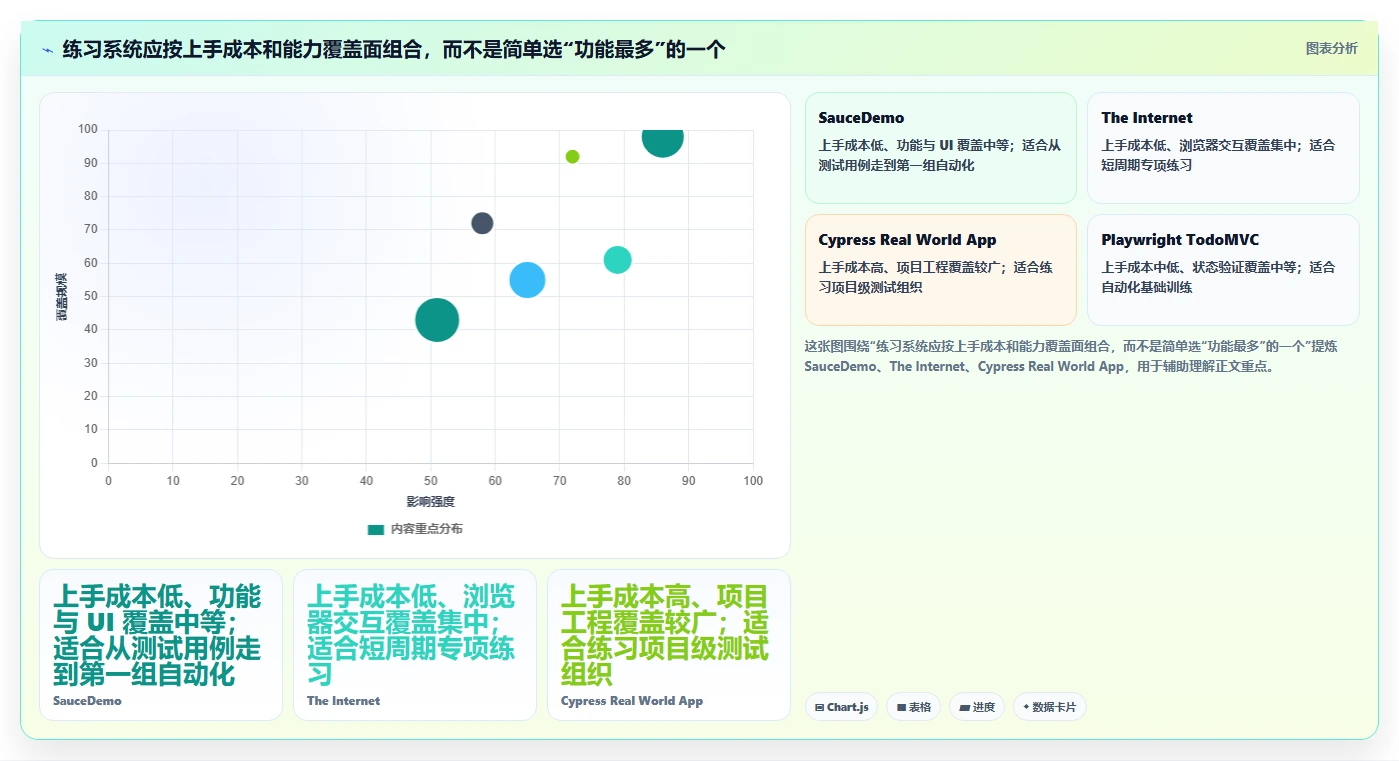Click the chart icon in the Chart.js tag
The image size is (1399, 761).
click(x=820, y=707)
